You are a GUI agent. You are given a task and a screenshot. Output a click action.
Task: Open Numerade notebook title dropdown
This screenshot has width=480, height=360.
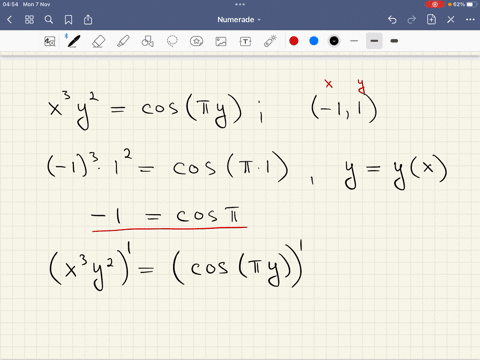coord(239,20)
